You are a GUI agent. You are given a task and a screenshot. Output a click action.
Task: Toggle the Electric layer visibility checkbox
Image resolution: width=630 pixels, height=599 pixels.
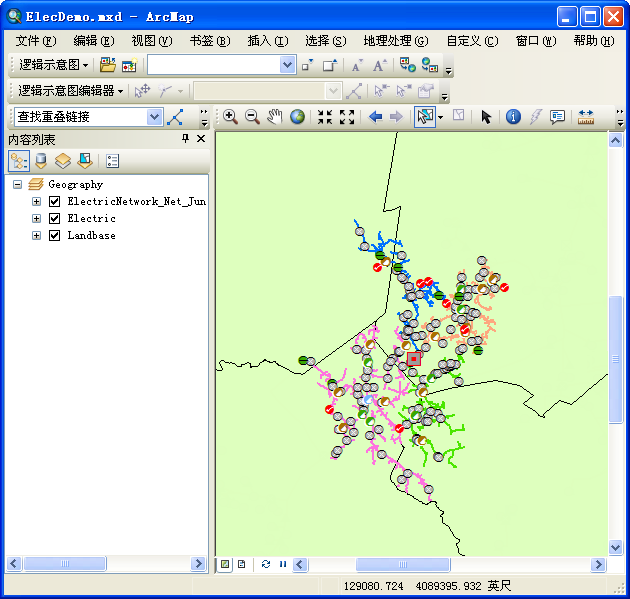click(x=55, y=219)
